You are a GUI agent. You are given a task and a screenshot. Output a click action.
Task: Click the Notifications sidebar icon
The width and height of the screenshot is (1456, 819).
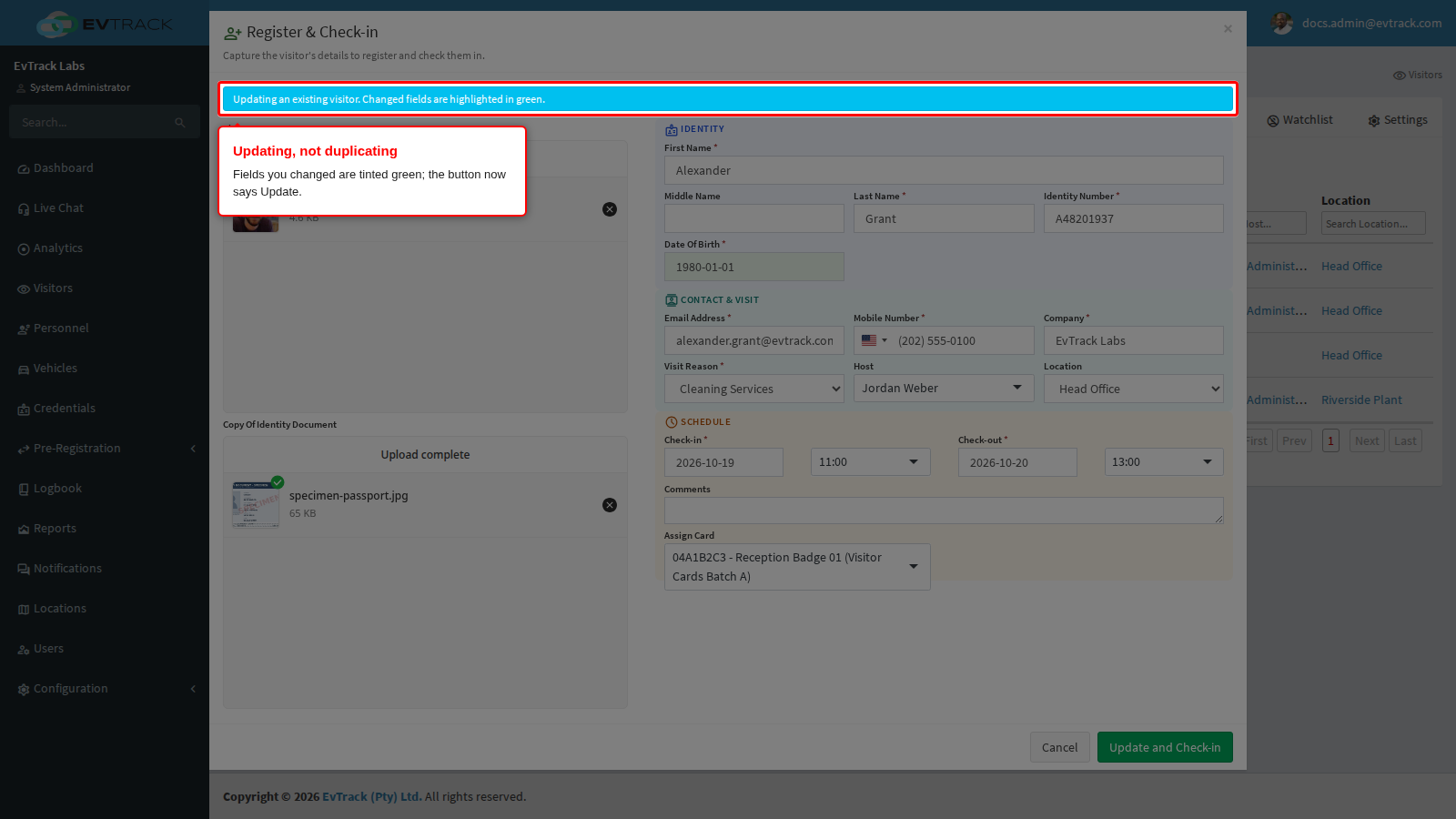click(24, 570)
